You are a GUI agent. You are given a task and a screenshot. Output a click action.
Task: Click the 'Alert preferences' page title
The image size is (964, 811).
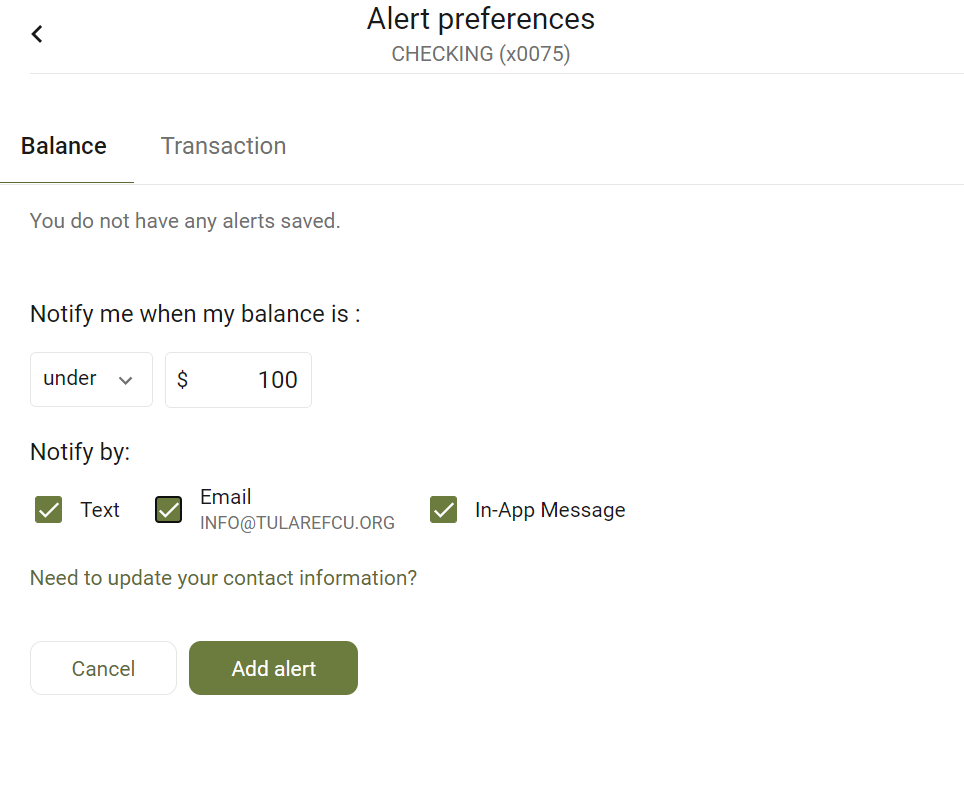click(x=481, y=19)
